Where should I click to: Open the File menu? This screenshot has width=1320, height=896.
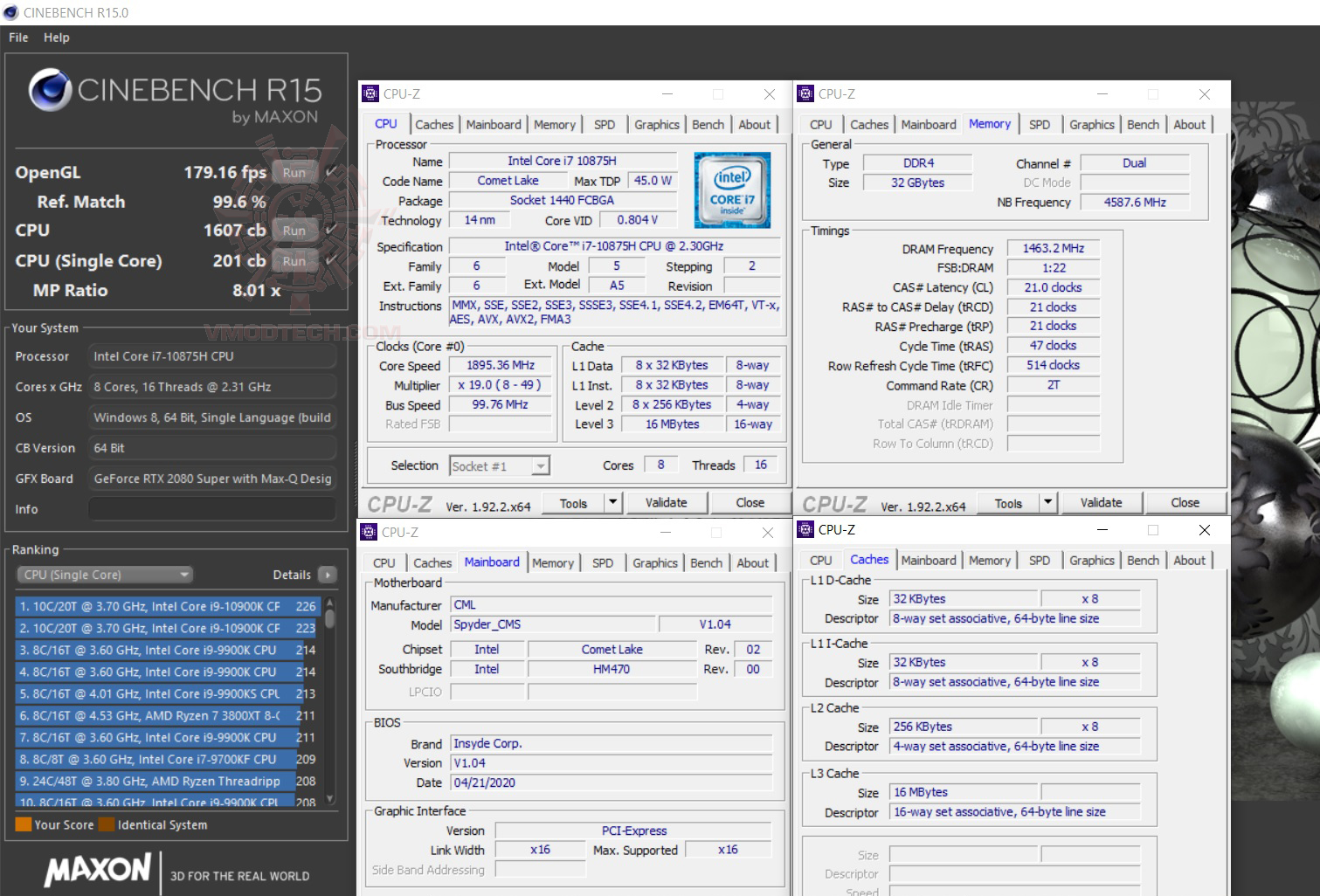pyautogui.click(x=18, y=38)
